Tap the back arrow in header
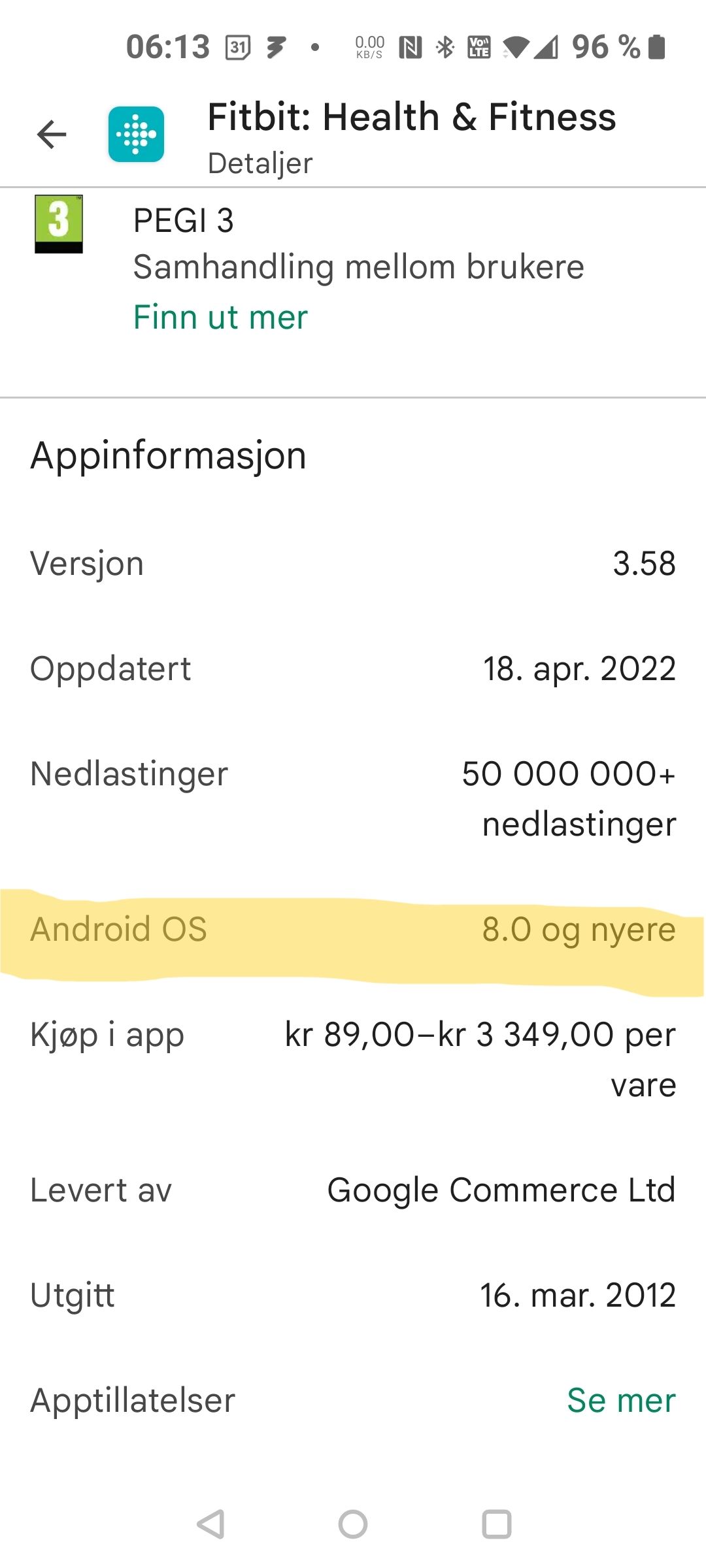706x1568 pixels. [x=52, y=135]
